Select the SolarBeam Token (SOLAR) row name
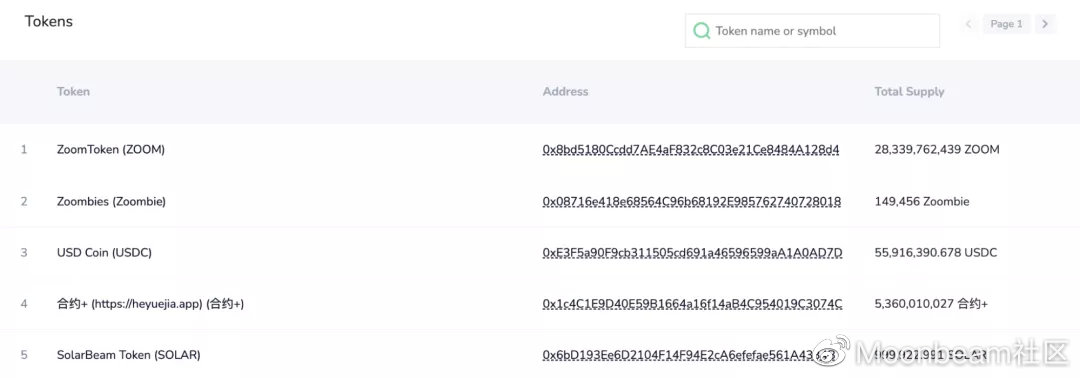This screenshot has height=378, width=1080. [129, 355]
